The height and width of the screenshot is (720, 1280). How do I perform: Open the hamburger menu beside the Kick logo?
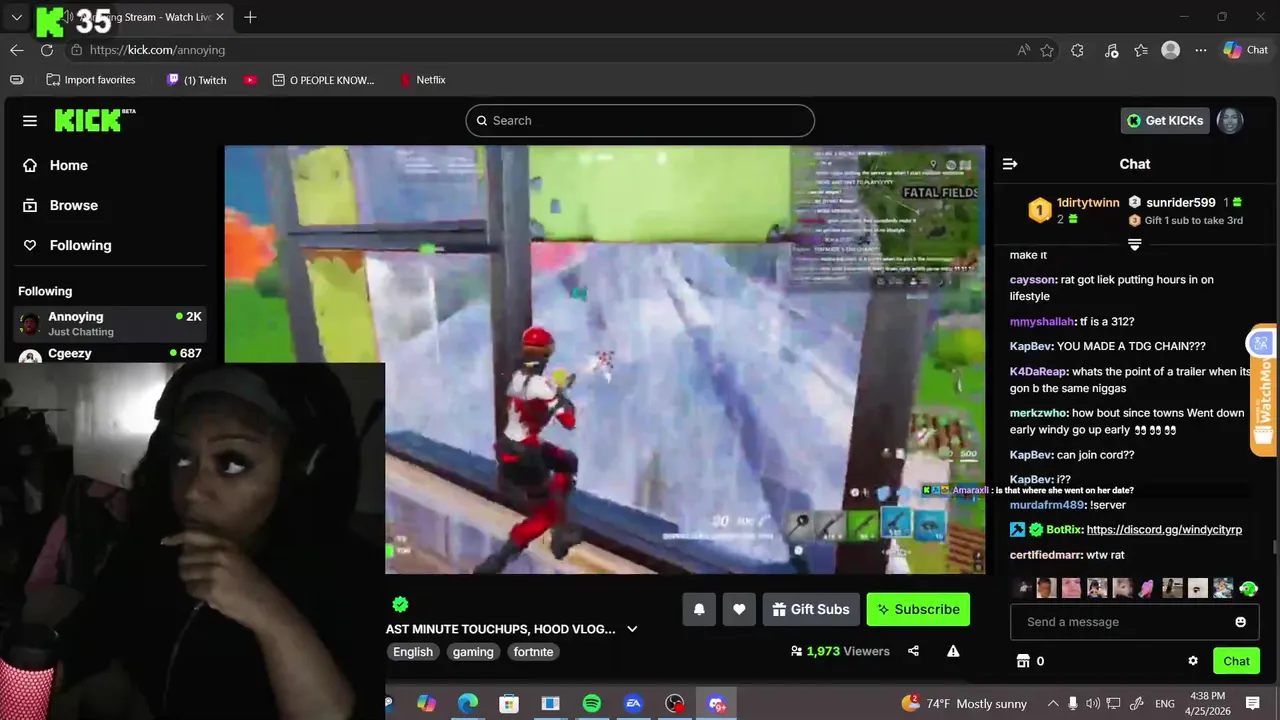[30, 121]
